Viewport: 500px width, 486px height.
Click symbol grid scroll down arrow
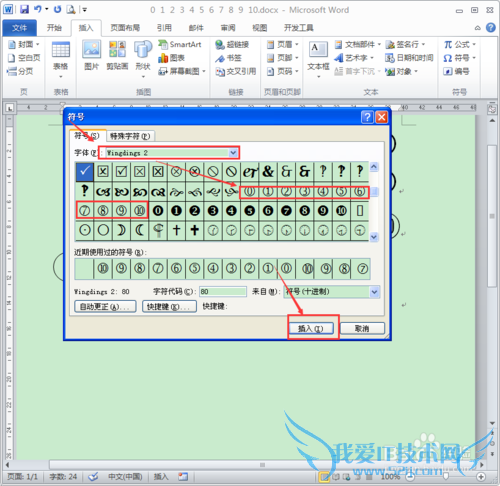click(x=374, y=237)
